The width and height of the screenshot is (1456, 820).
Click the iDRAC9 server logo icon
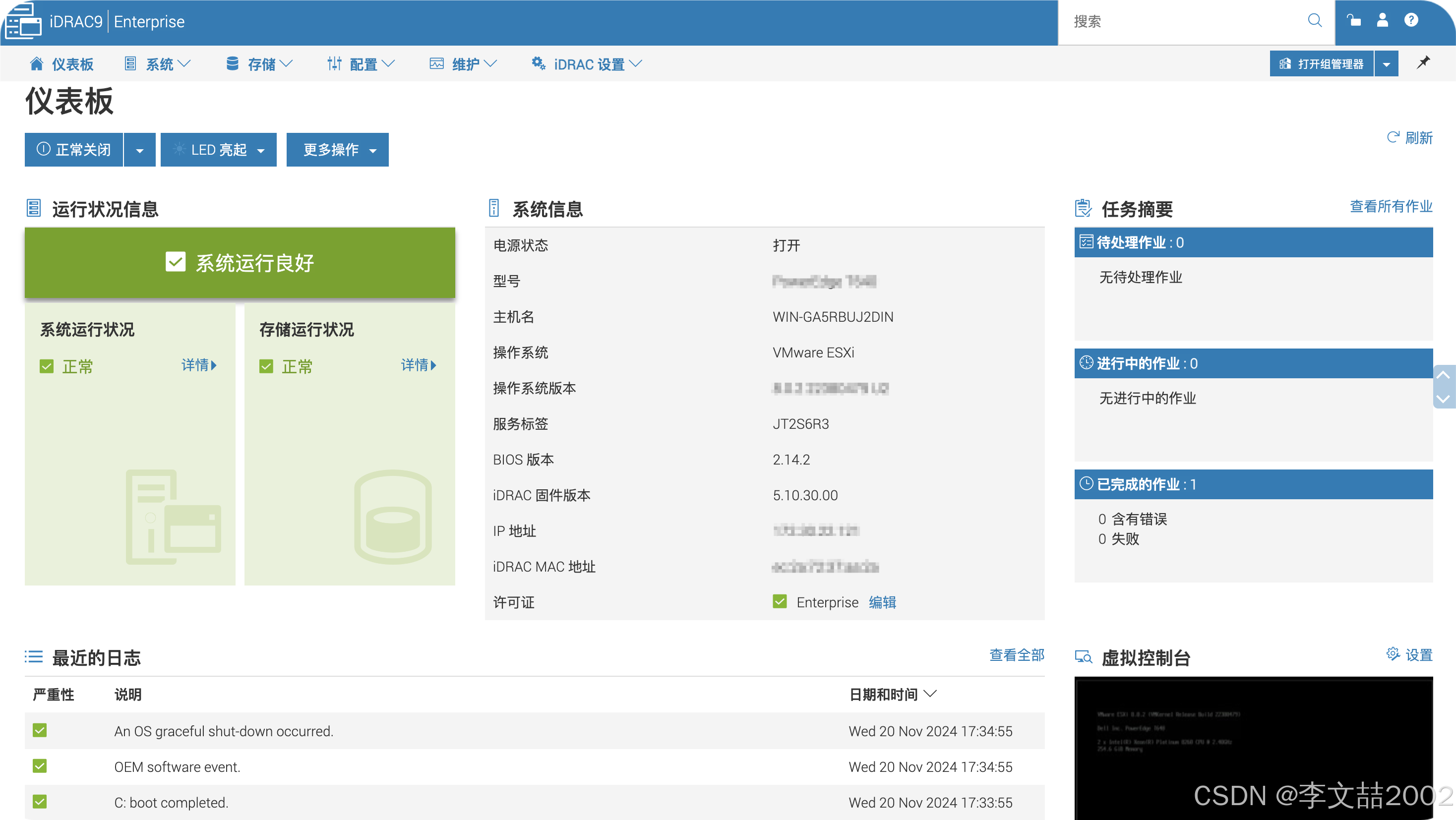[23, 21]
